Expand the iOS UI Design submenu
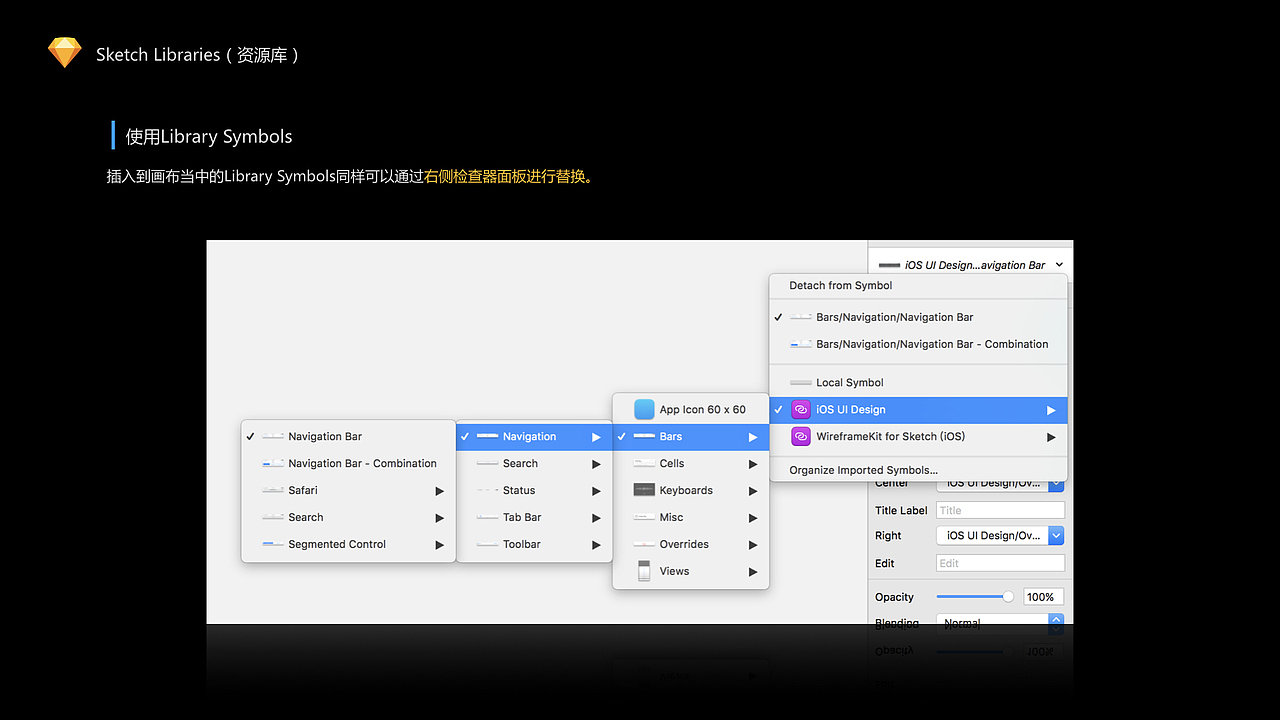 click(x=918, y=409)
